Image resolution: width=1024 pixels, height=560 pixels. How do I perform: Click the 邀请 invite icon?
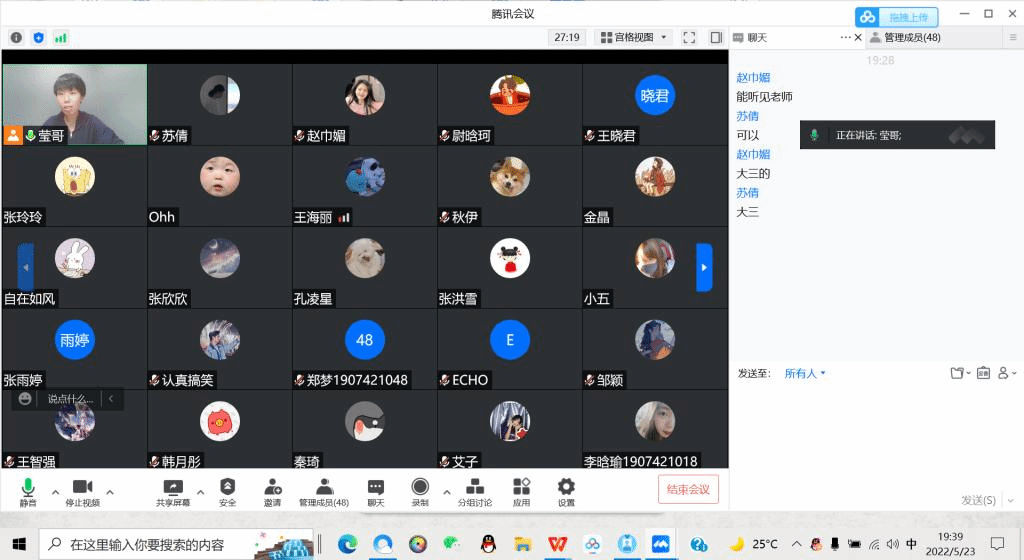pyautogui.click(x=272, y=490)
